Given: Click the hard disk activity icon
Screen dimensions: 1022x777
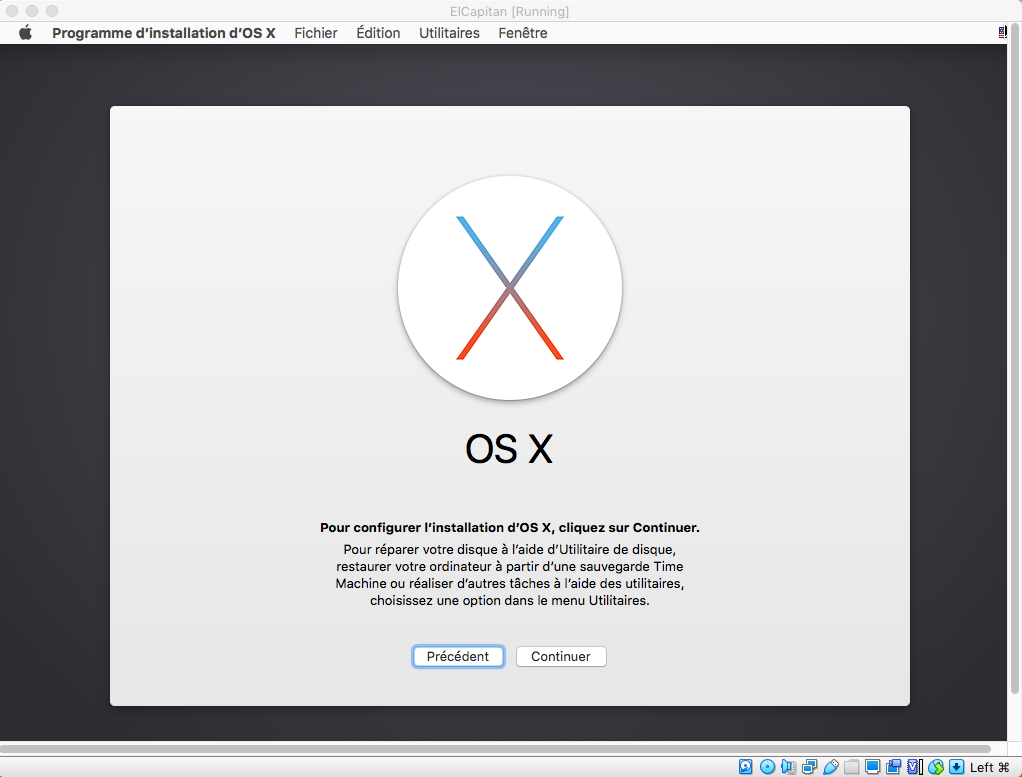Looking at the screenshot, I should pos(746,767).
